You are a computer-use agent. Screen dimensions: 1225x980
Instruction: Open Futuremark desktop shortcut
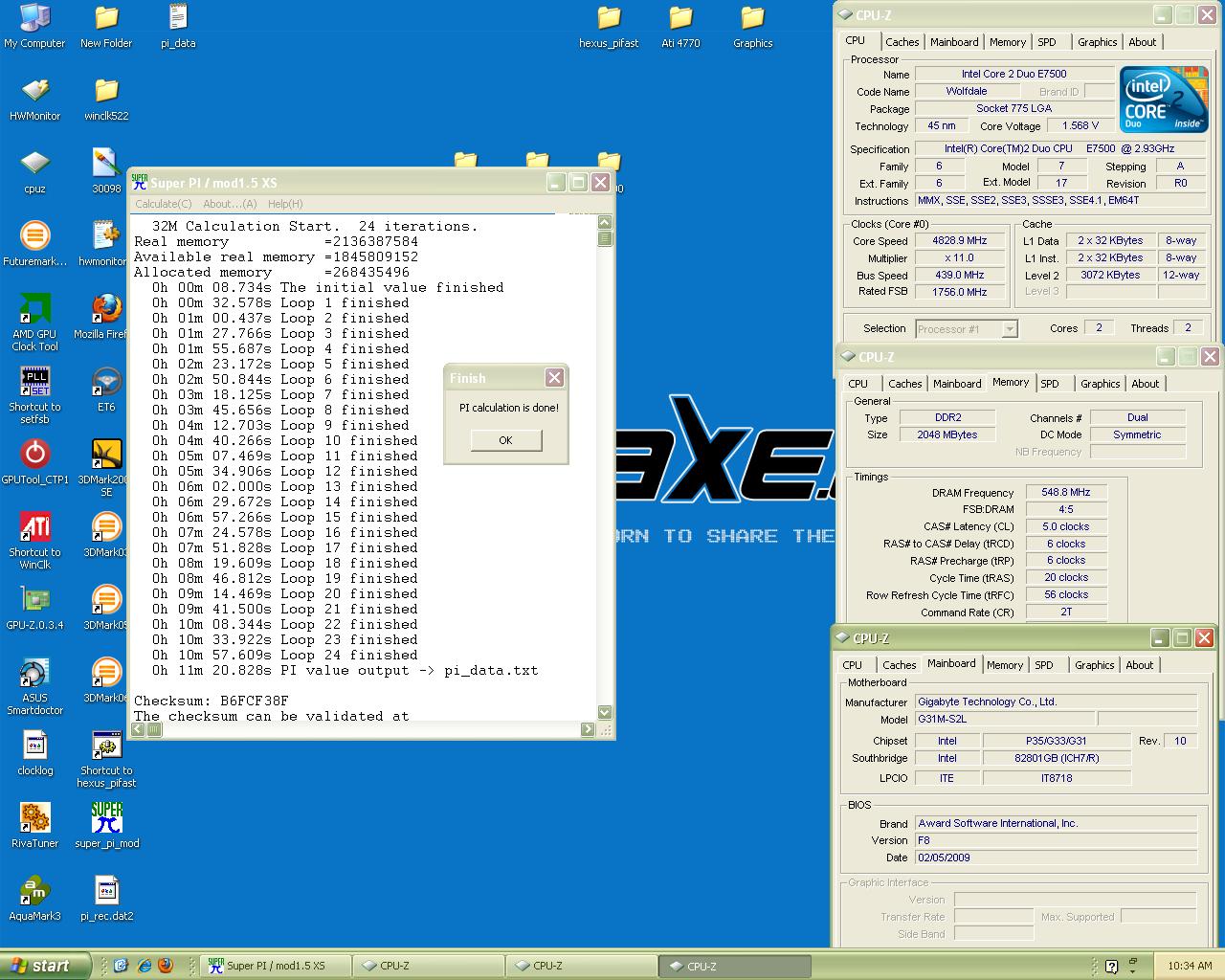point(34,244)
